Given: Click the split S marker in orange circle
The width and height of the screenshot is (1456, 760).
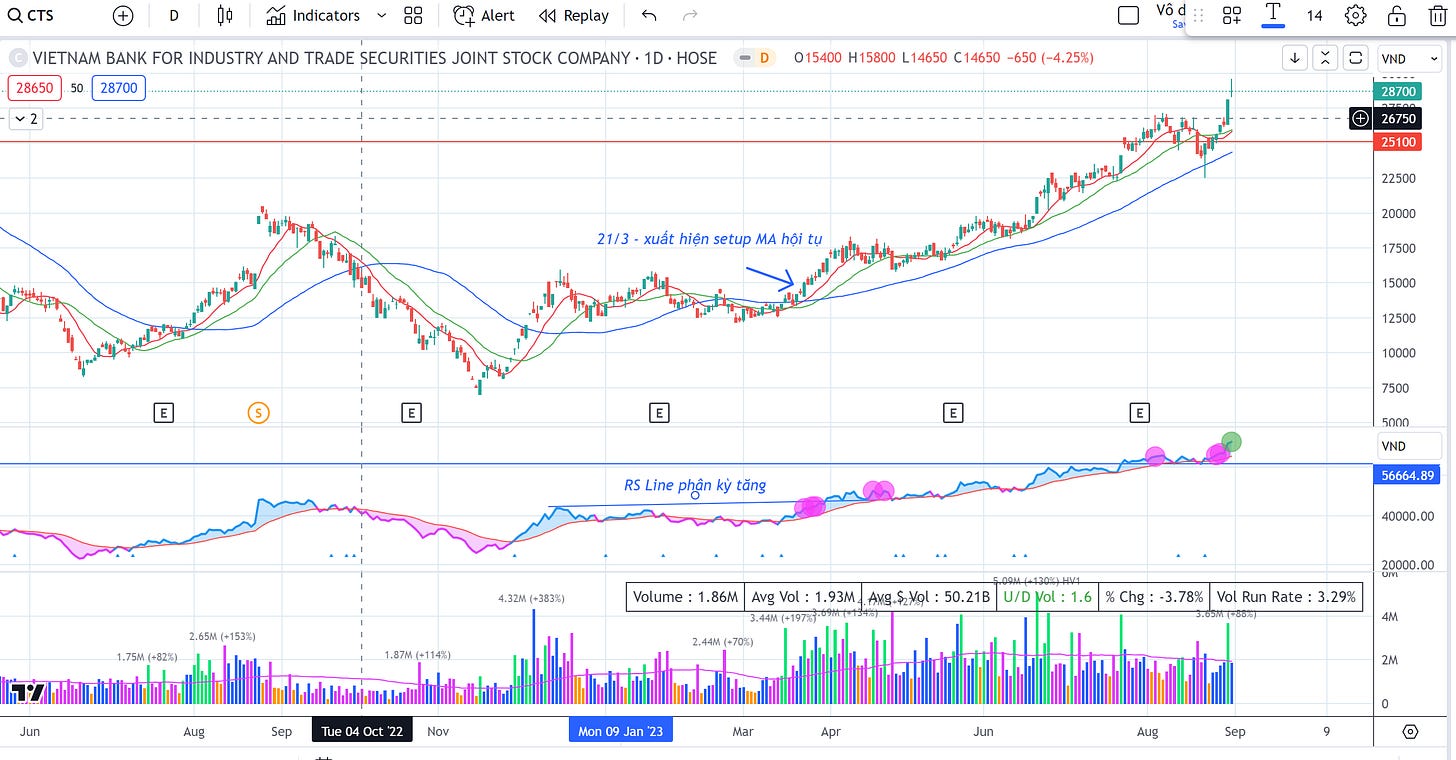Looking at the screenshot, I should tap(258, 411).
